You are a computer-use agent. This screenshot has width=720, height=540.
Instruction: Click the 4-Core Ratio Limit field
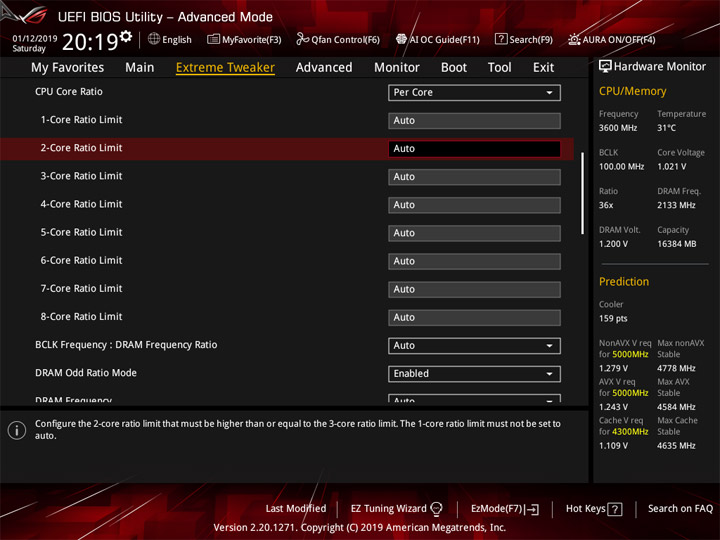pyautogui.click(x=474, y=205)
